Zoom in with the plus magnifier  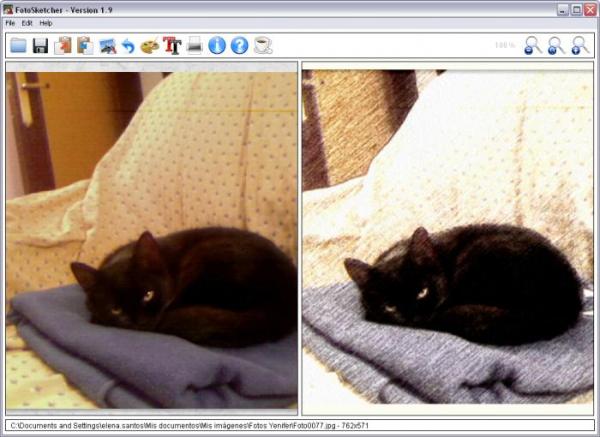click(x=580, y=45)
